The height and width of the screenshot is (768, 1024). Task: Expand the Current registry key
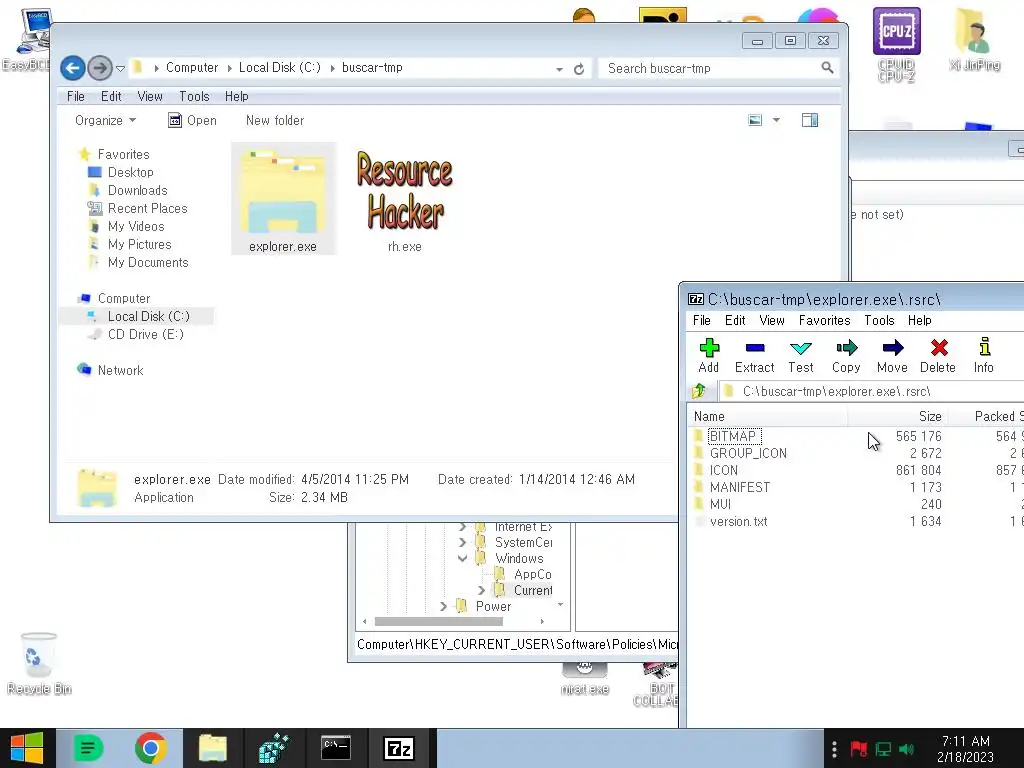click(x=481, y=590)
